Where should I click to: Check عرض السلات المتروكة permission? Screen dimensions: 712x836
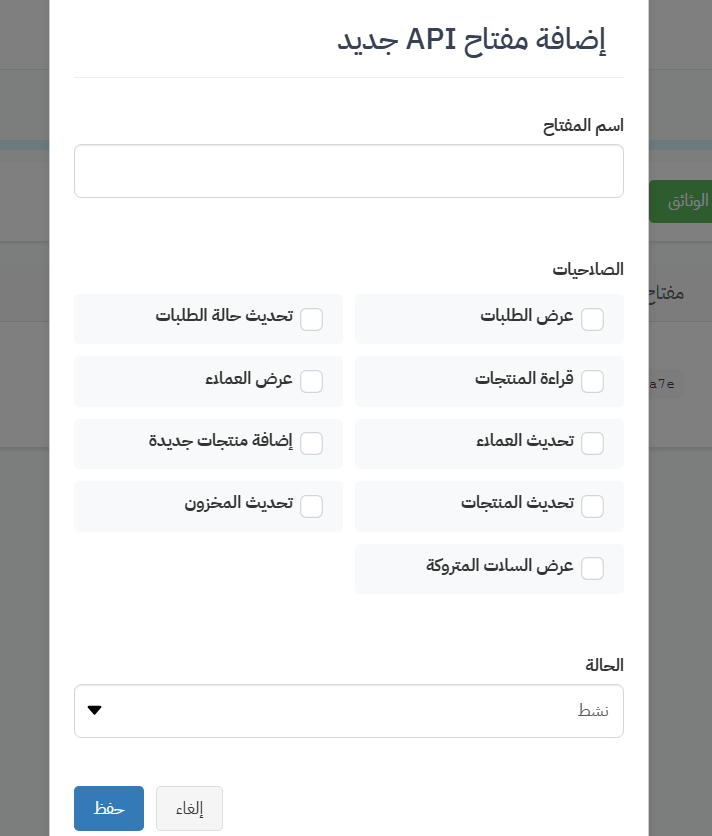click(x=592, y=568)
